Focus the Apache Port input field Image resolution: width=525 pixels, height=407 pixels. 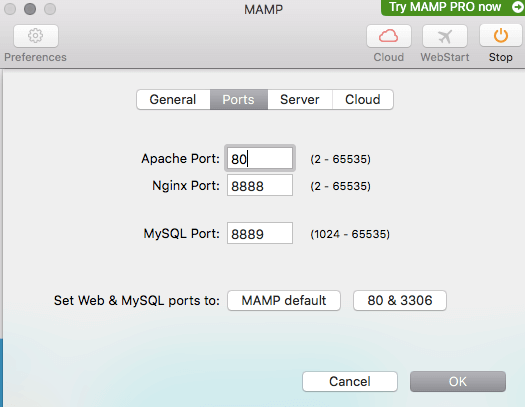[x=260, y=158]
